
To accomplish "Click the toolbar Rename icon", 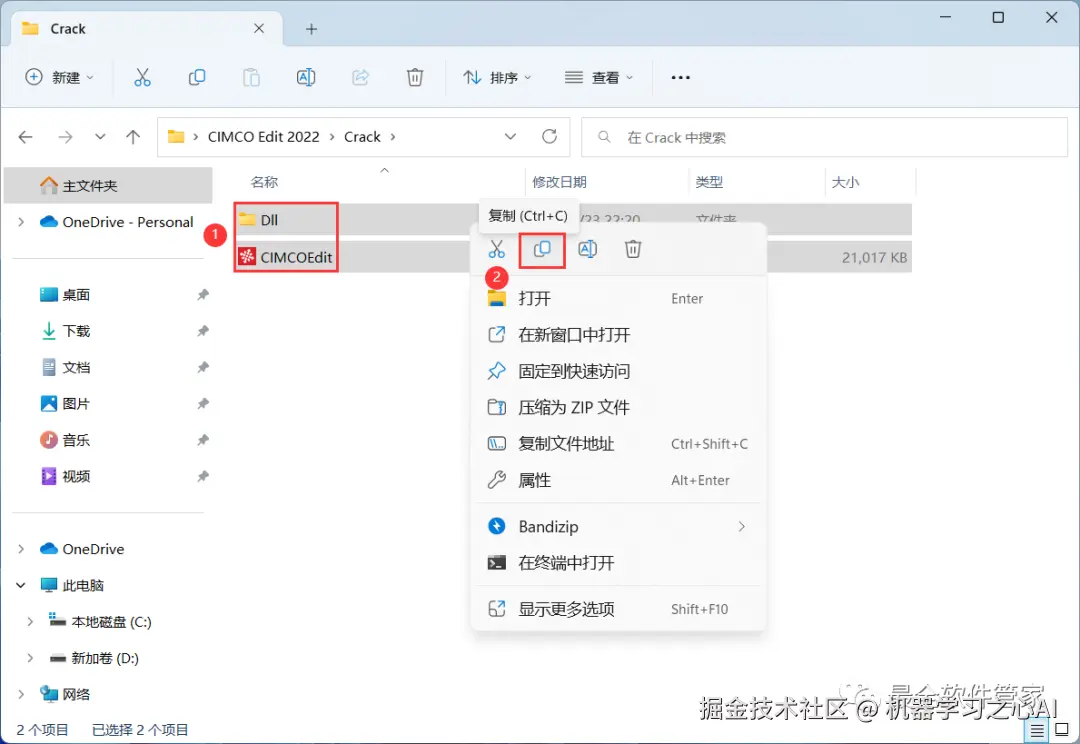I will (x=306, y=77).
